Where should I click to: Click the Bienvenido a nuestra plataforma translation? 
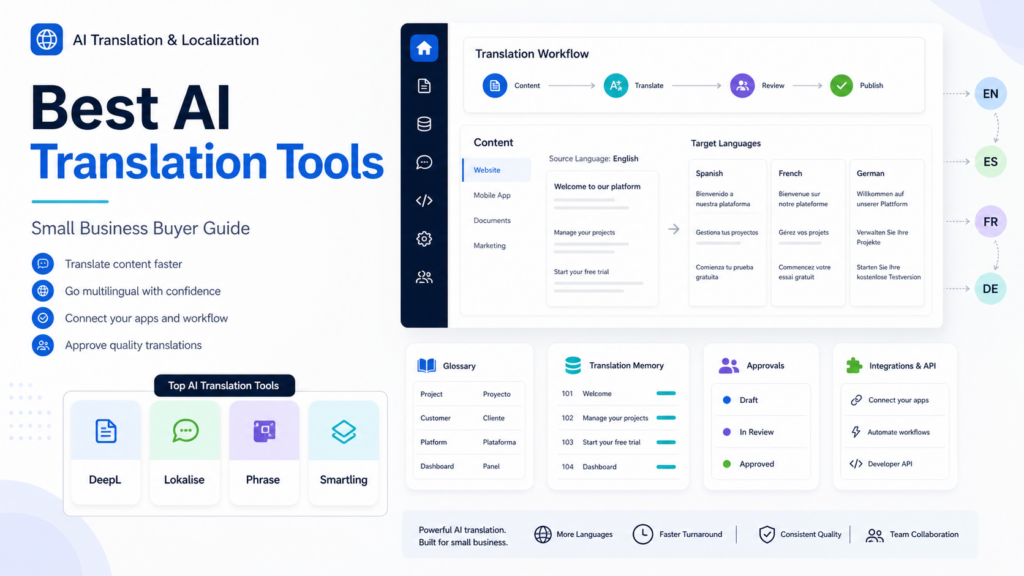tap(723, 199)
